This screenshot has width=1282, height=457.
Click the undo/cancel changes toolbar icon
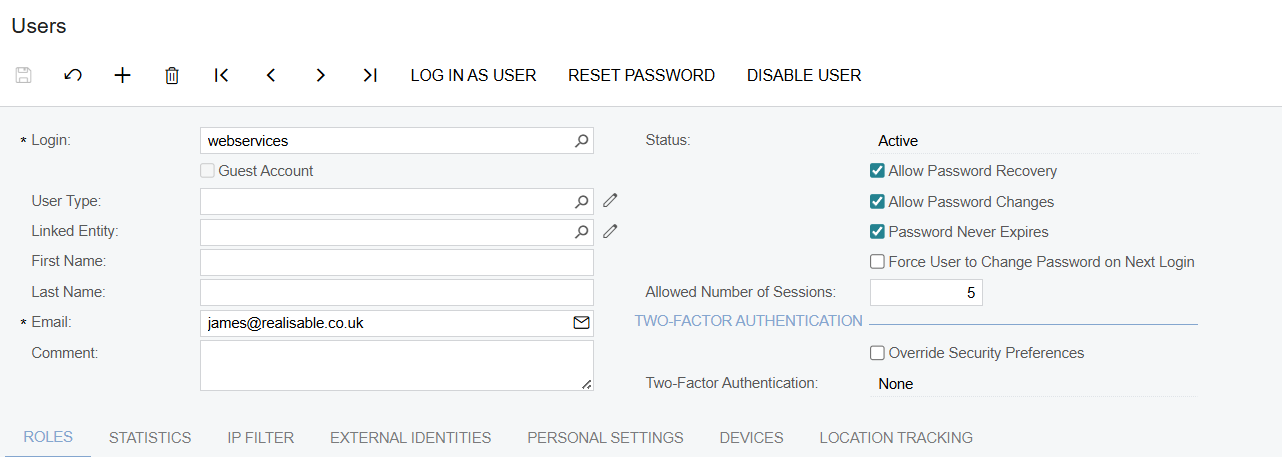[73, 75]
